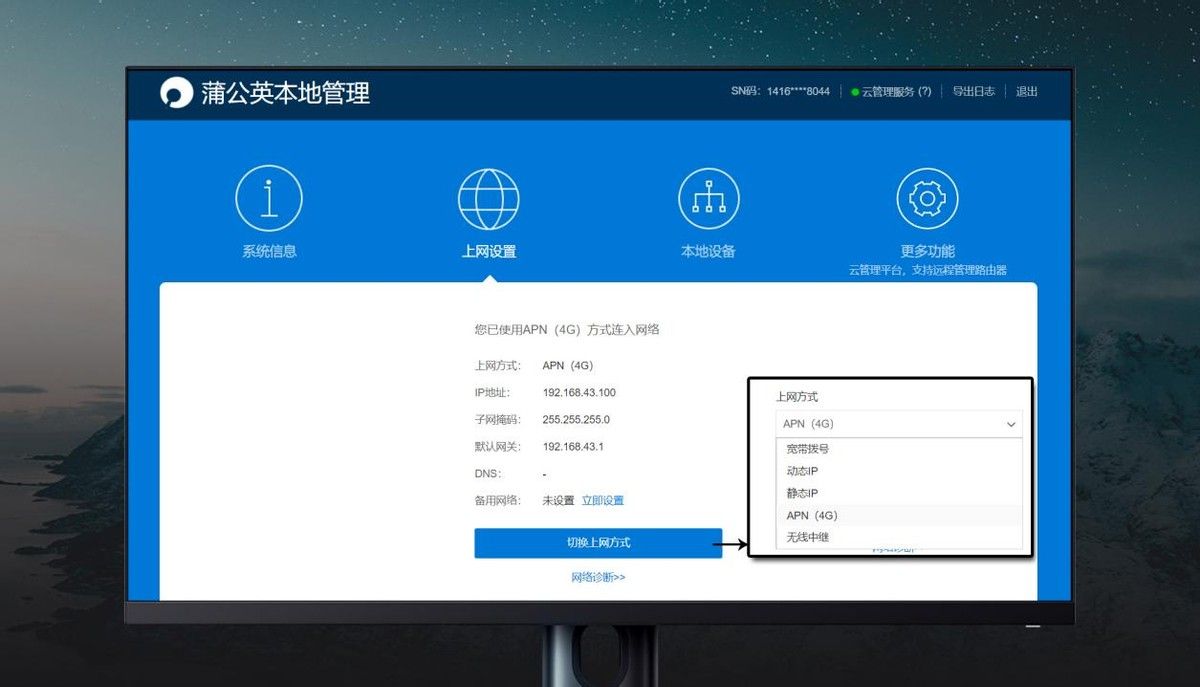Select 动态IP in the connection list

(x=803, y=471)
